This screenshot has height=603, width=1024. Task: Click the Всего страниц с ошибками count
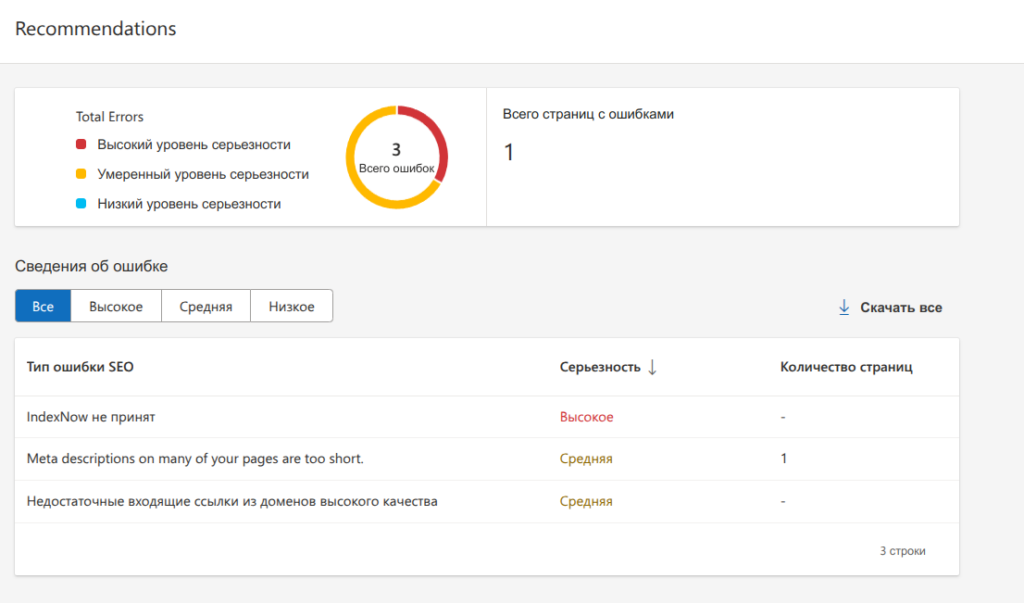click(x=508, y=153)
